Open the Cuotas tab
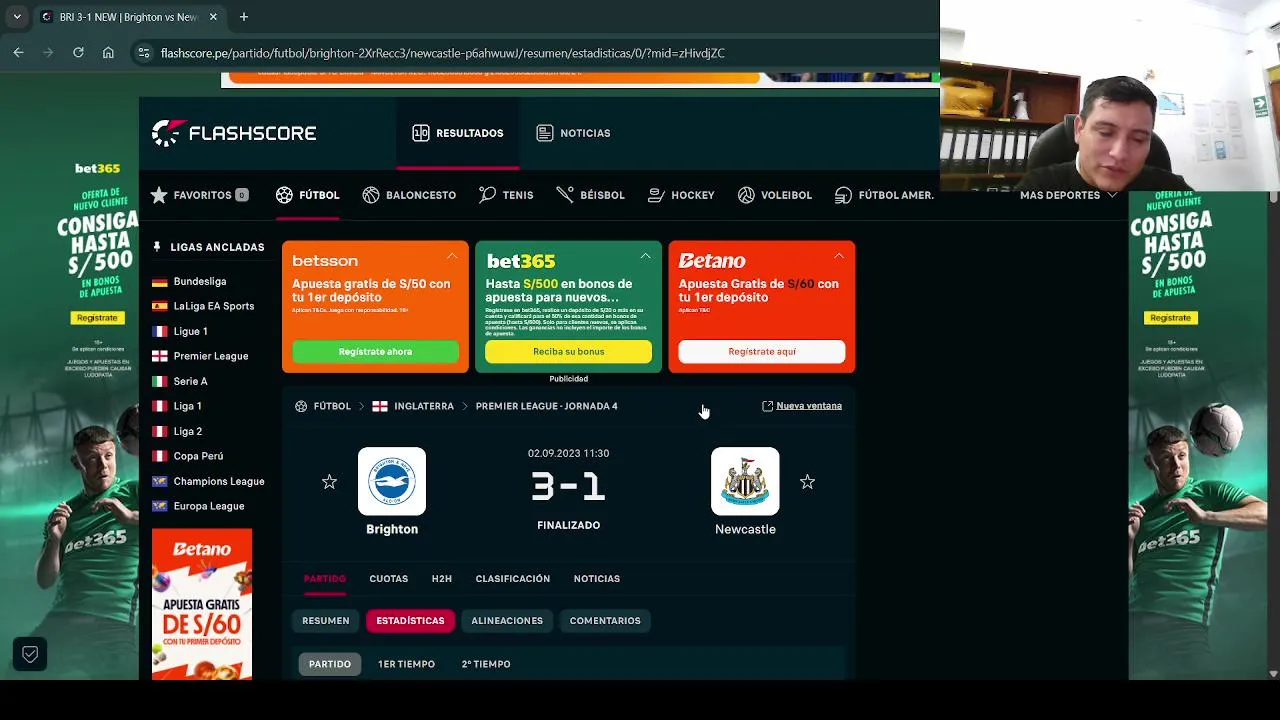The width and height of the screenshot is (1280, 720). point(388,579)
